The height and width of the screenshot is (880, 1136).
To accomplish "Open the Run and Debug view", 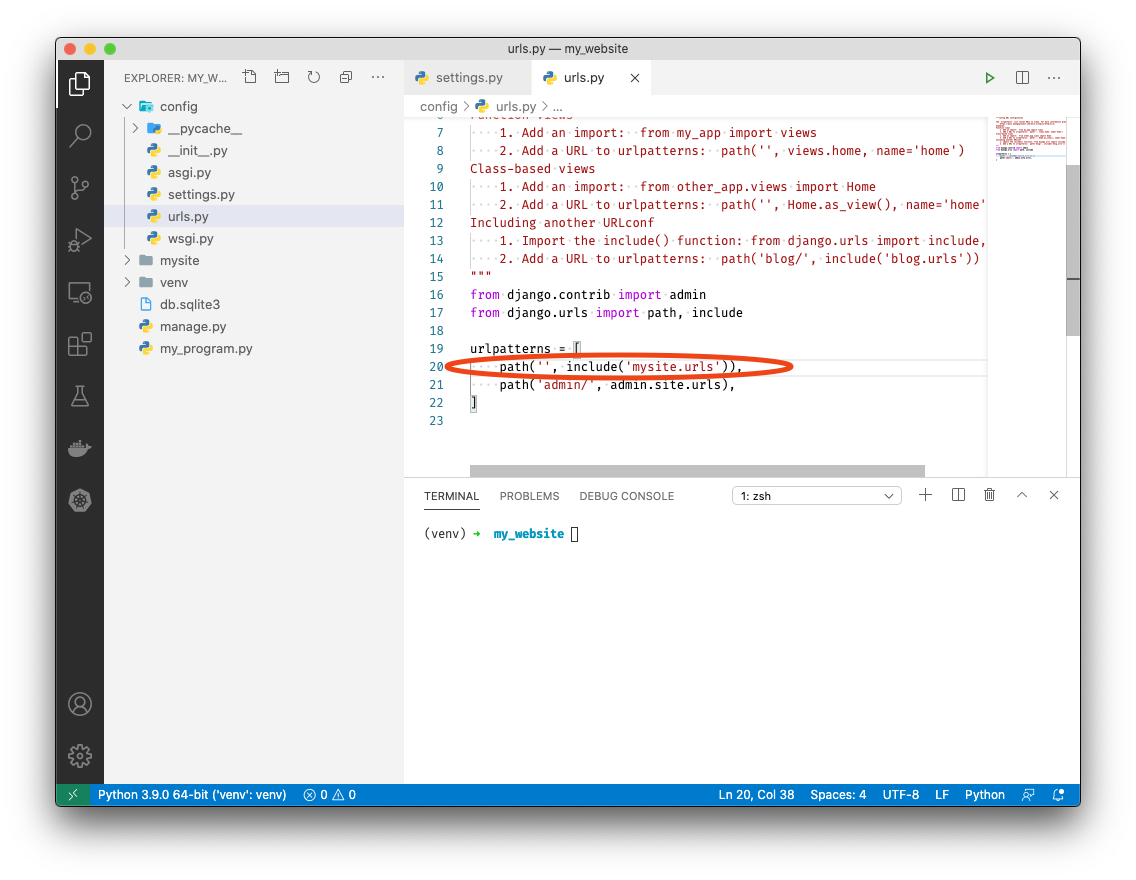I will (80, 240).
